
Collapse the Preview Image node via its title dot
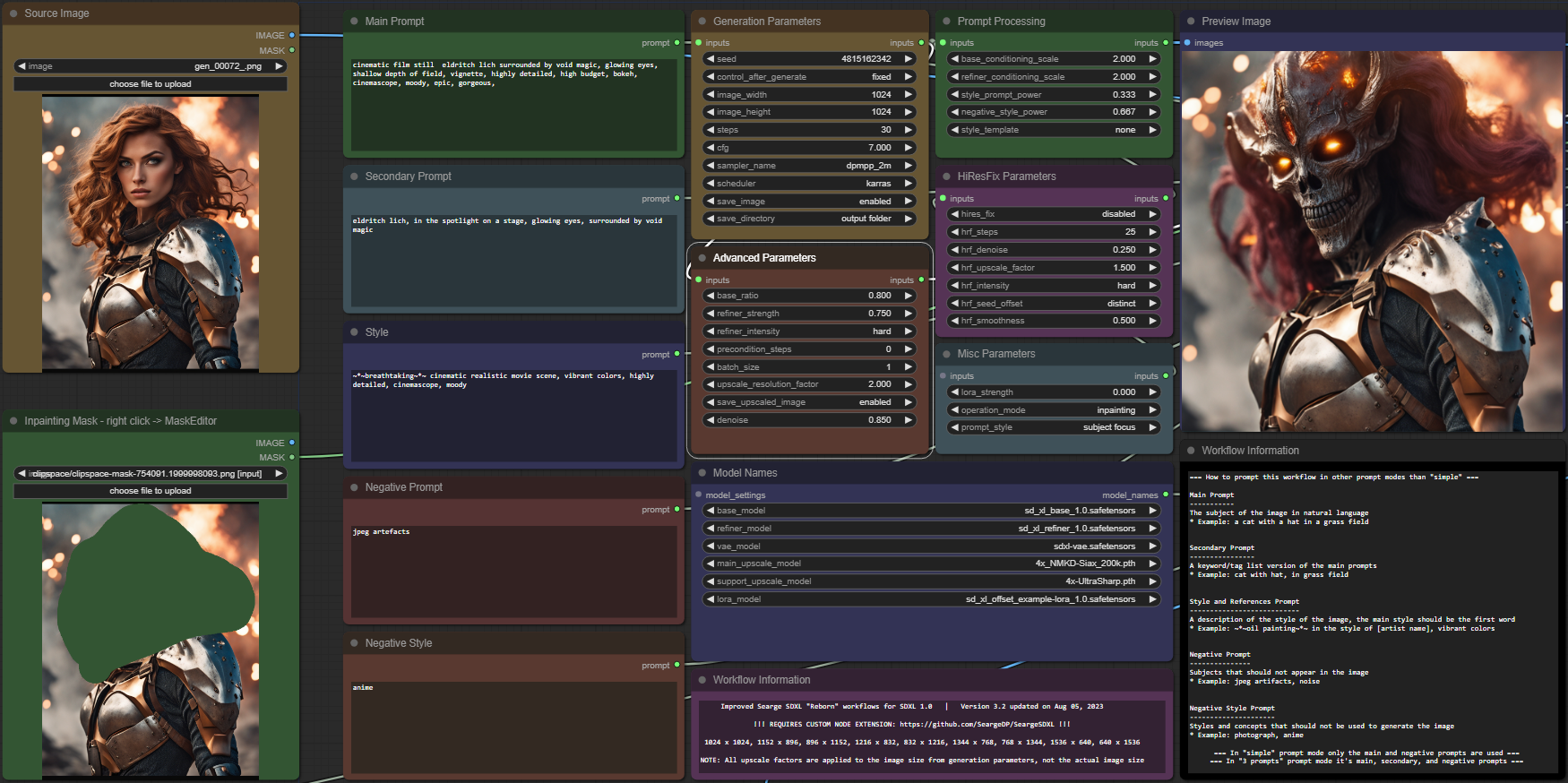pos(1191,22)
